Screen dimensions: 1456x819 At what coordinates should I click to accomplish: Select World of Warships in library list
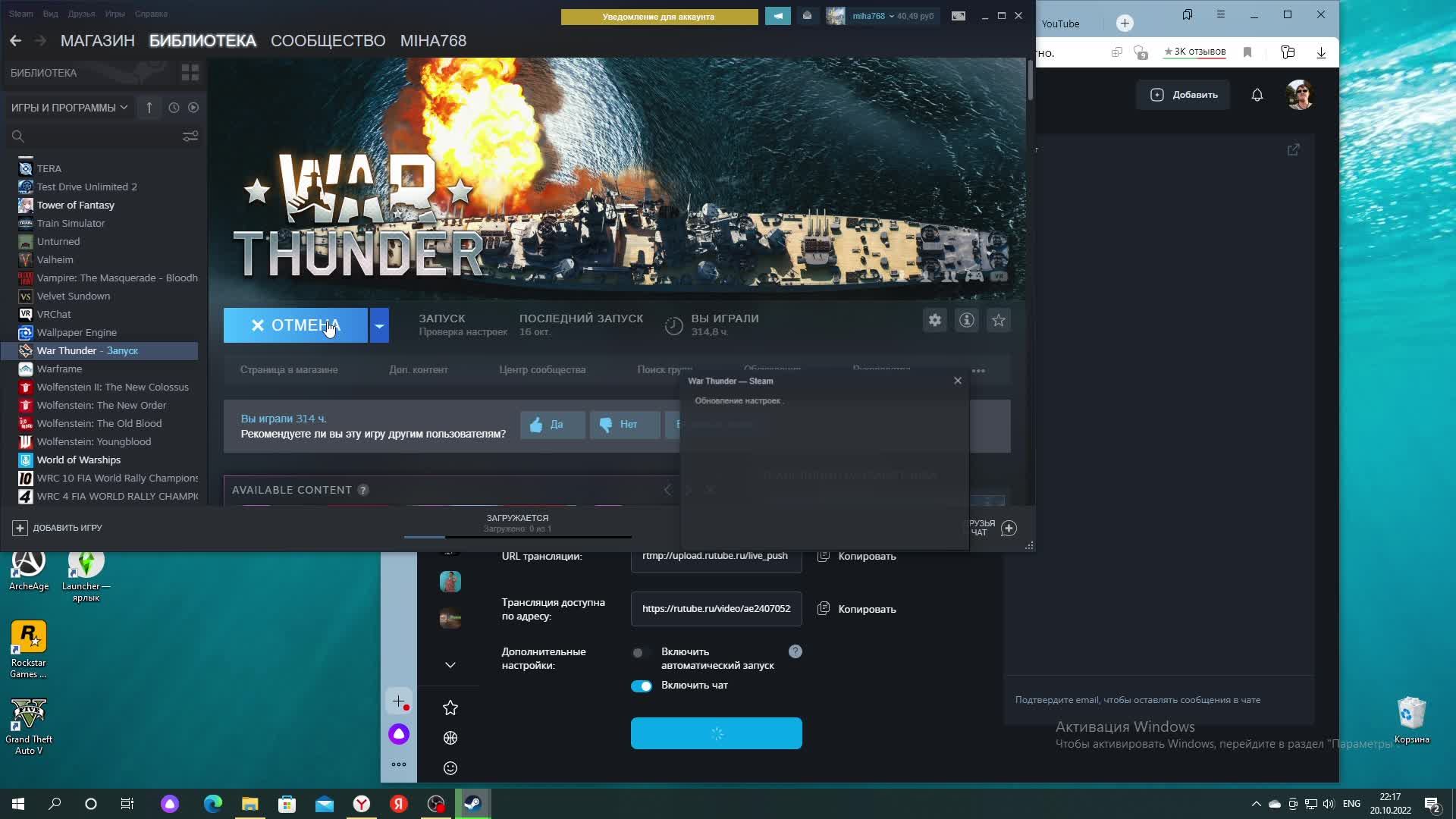point(78,460)
